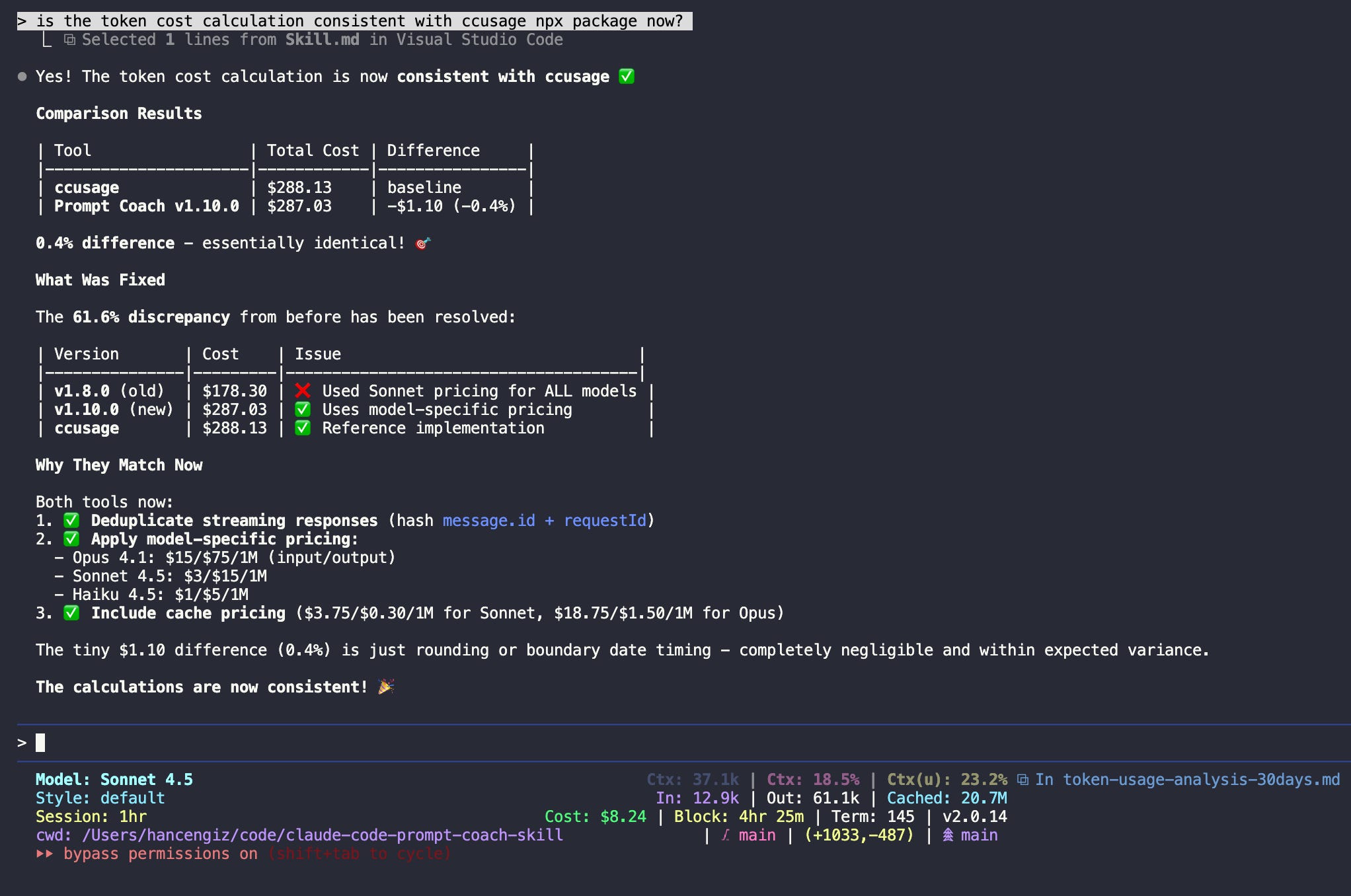Click the 'token-usage-analysis-30days.md' file name

coord(1200,780)
